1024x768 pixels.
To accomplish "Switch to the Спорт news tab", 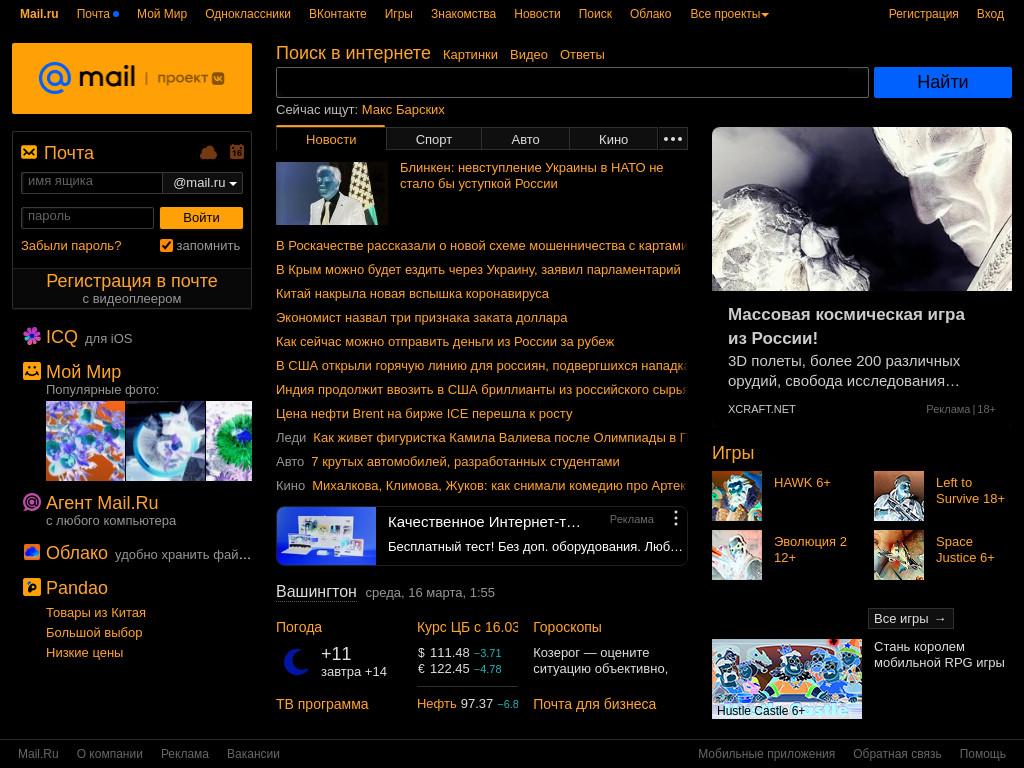I will pyautogui.click(x=434, y=139).
